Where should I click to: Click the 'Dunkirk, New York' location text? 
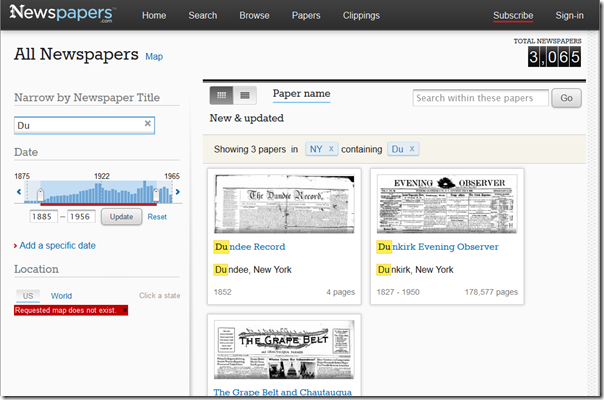(415, 270)
